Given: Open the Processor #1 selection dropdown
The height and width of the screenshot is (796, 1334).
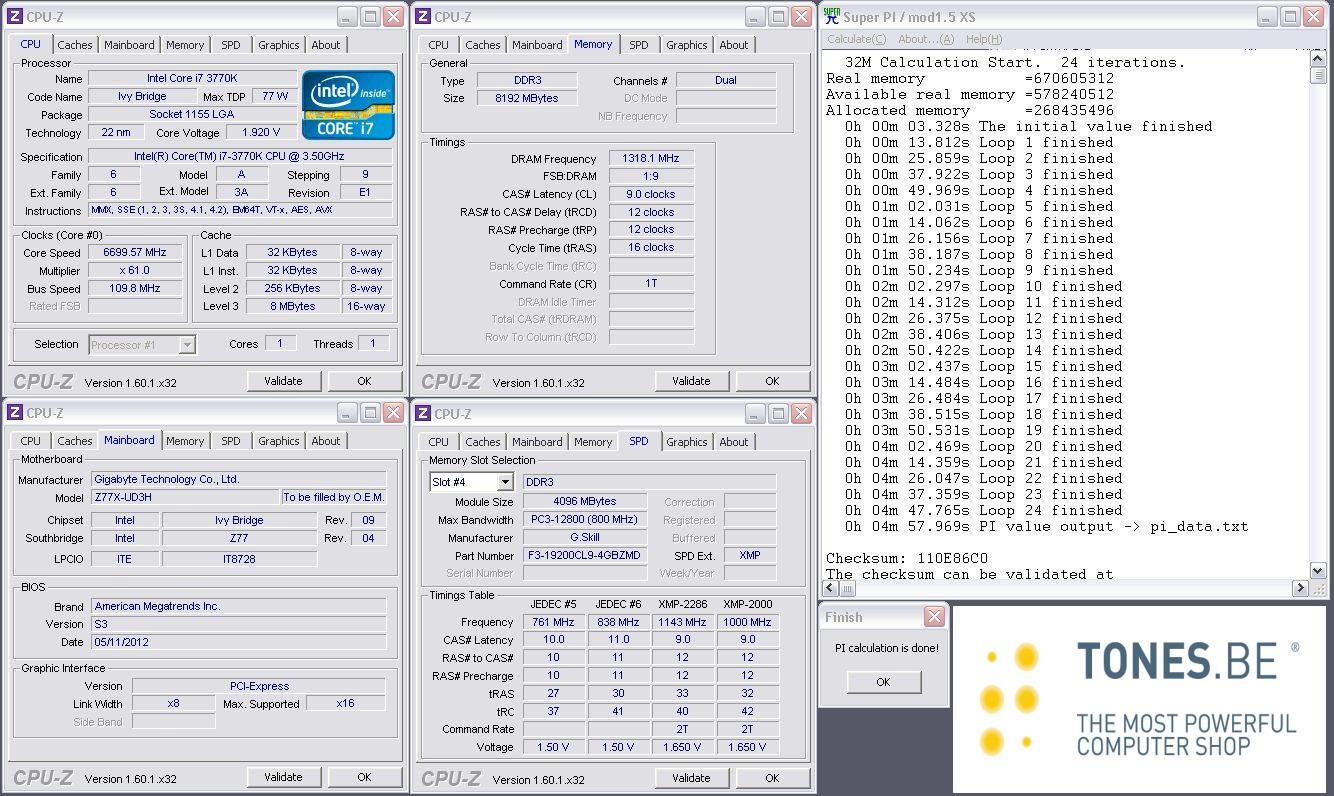Looking at the screenshot, I should (142, 345).
